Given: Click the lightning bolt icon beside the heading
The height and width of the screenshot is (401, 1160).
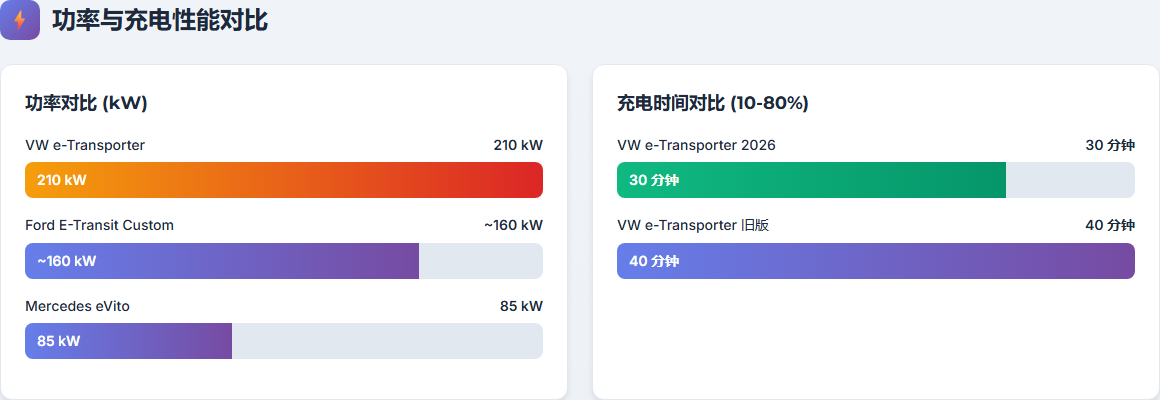Looking at the screenshot, I should click(x=20, y=20).
